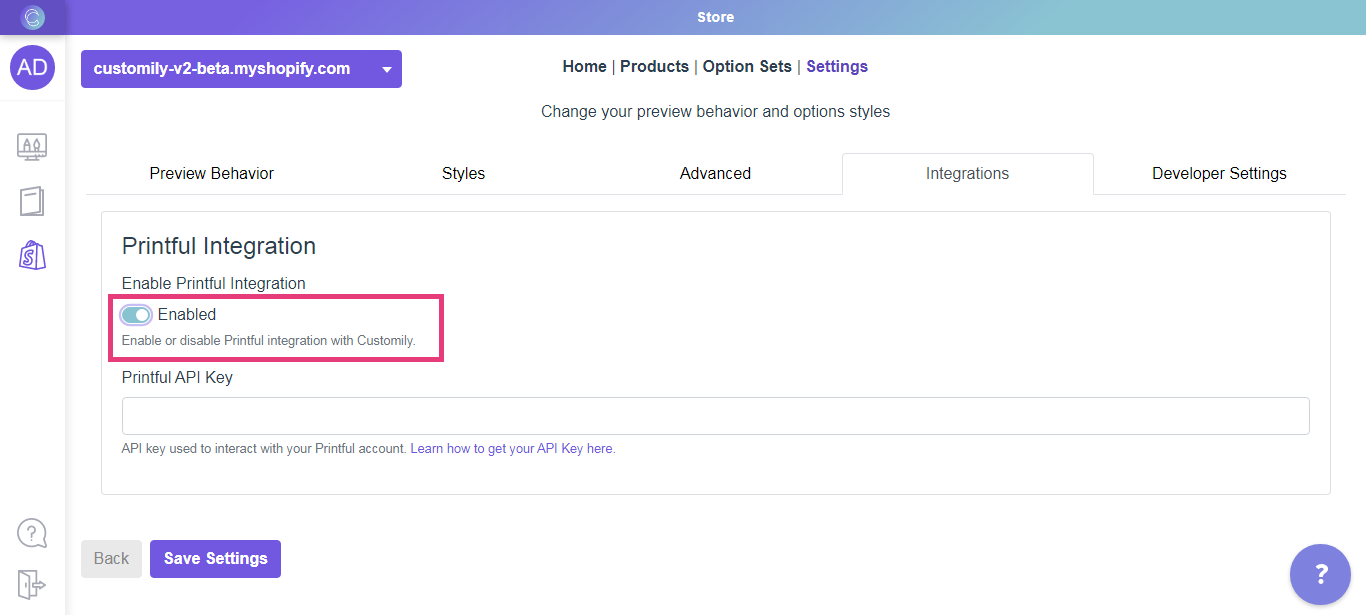Open the AD user avatar

[x=32, y=67]
